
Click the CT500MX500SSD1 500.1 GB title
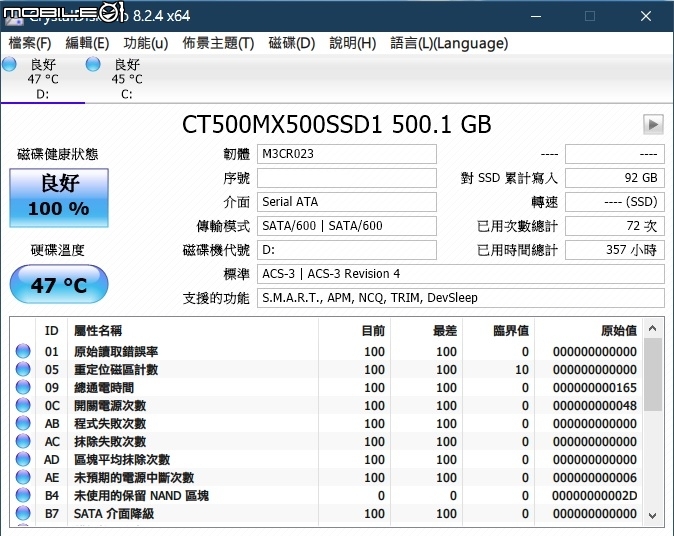coord(337,125)
